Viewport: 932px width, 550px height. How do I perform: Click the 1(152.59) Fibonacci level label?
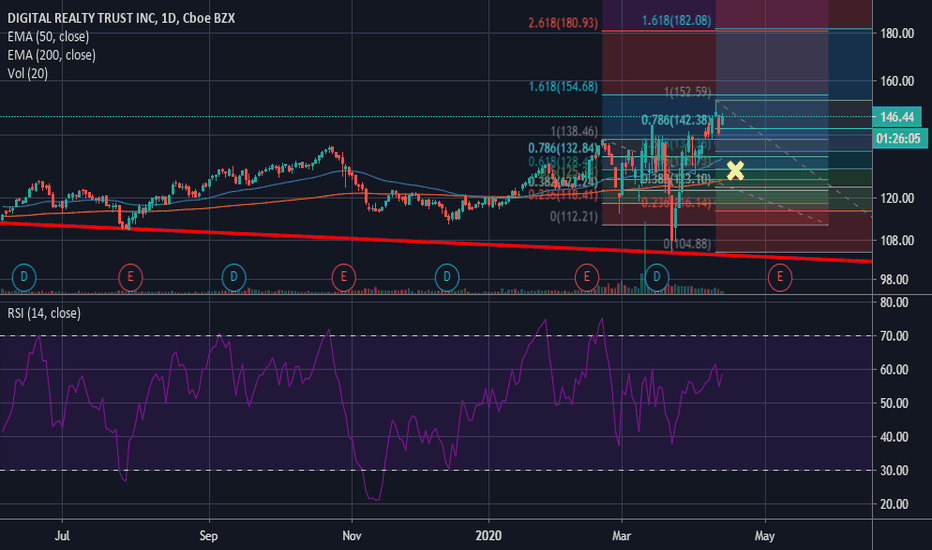(687, 92)
